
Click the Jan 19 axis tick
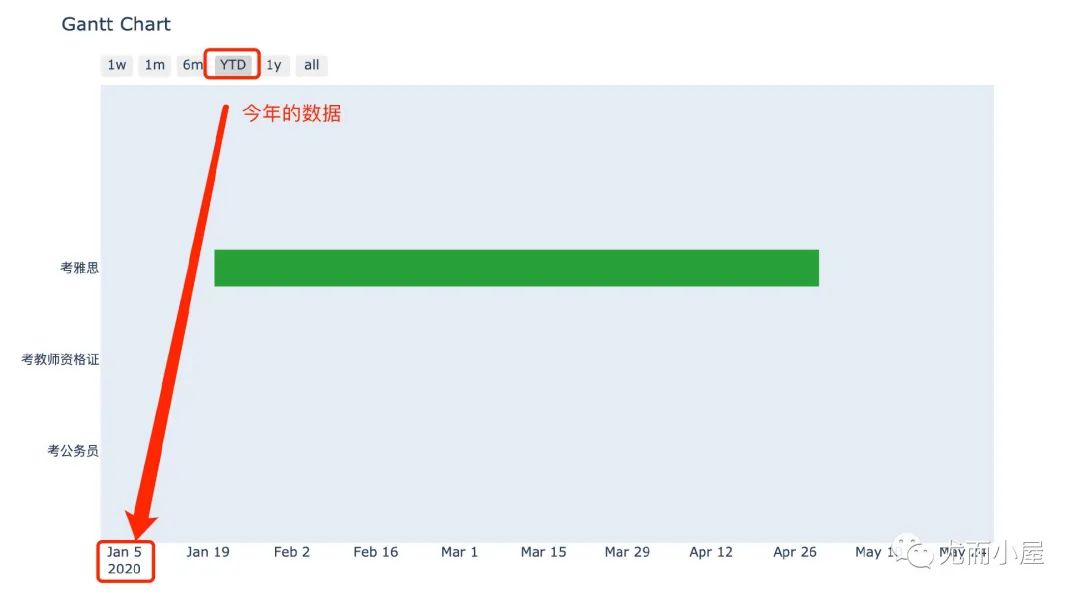pos(208,552)
